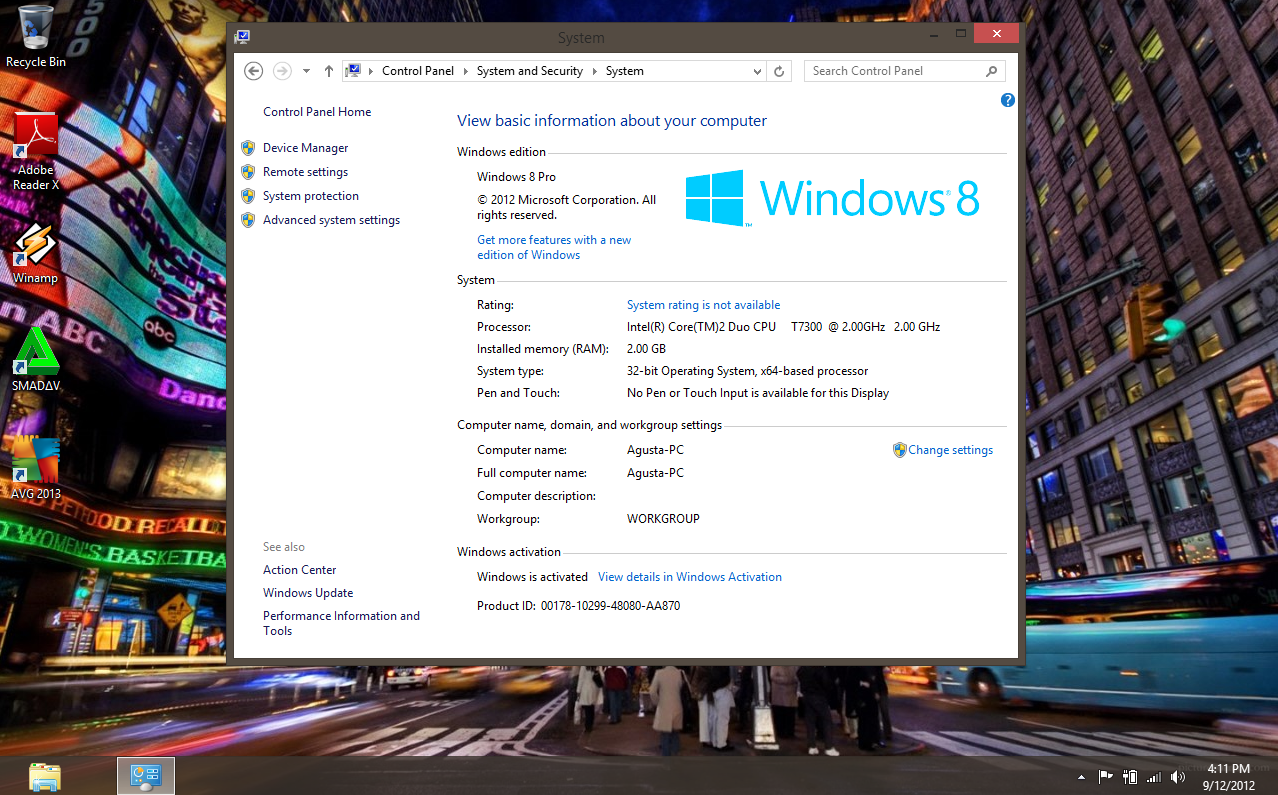Click the 32-bit Operating System text

747,371
